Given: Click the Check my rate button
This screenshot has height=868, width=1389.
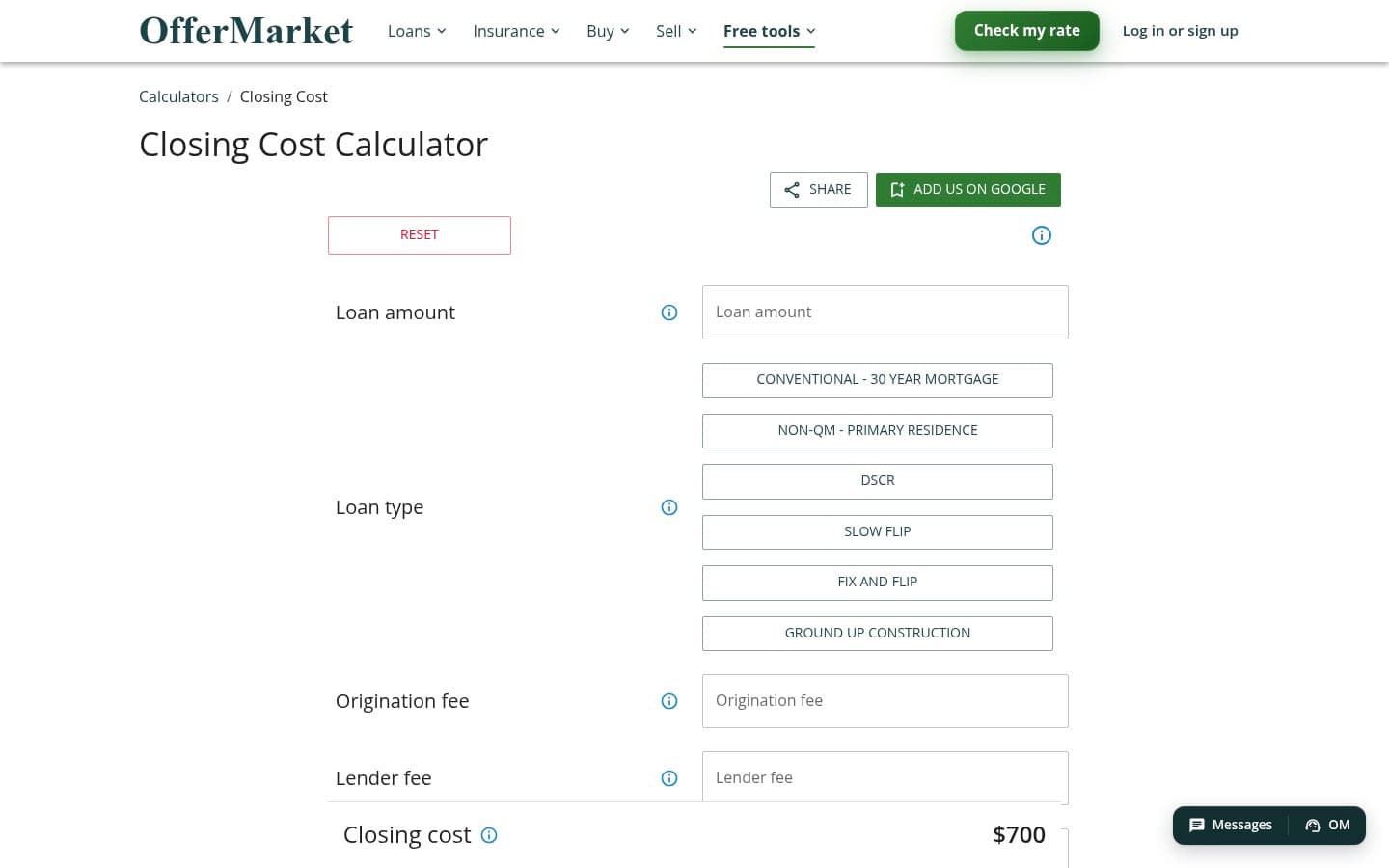Looking at the screenshot, I should 1026,31.
